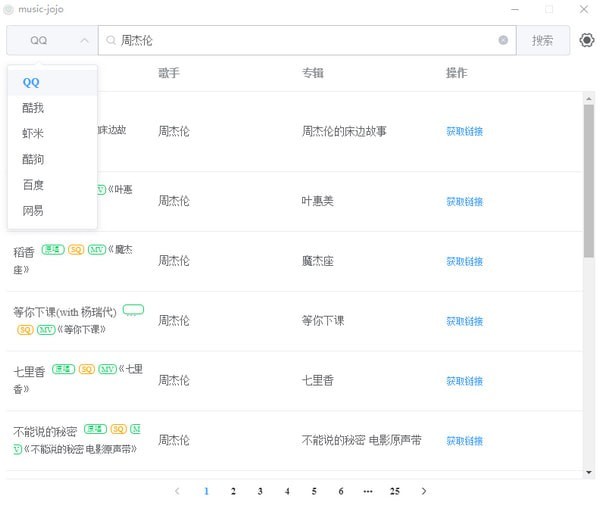
Task: Jump to results page 25
Action: [x=395, y=491]
